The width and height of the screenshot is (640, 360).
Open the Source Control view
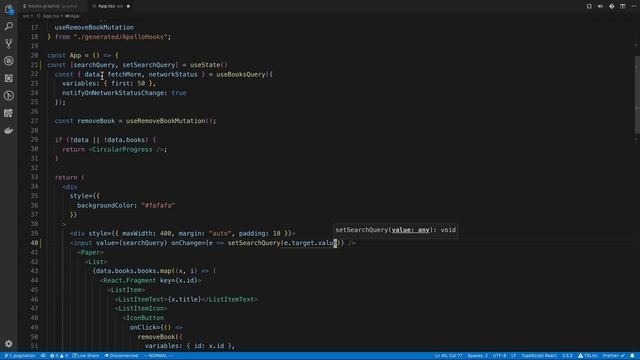pos(9,44)
